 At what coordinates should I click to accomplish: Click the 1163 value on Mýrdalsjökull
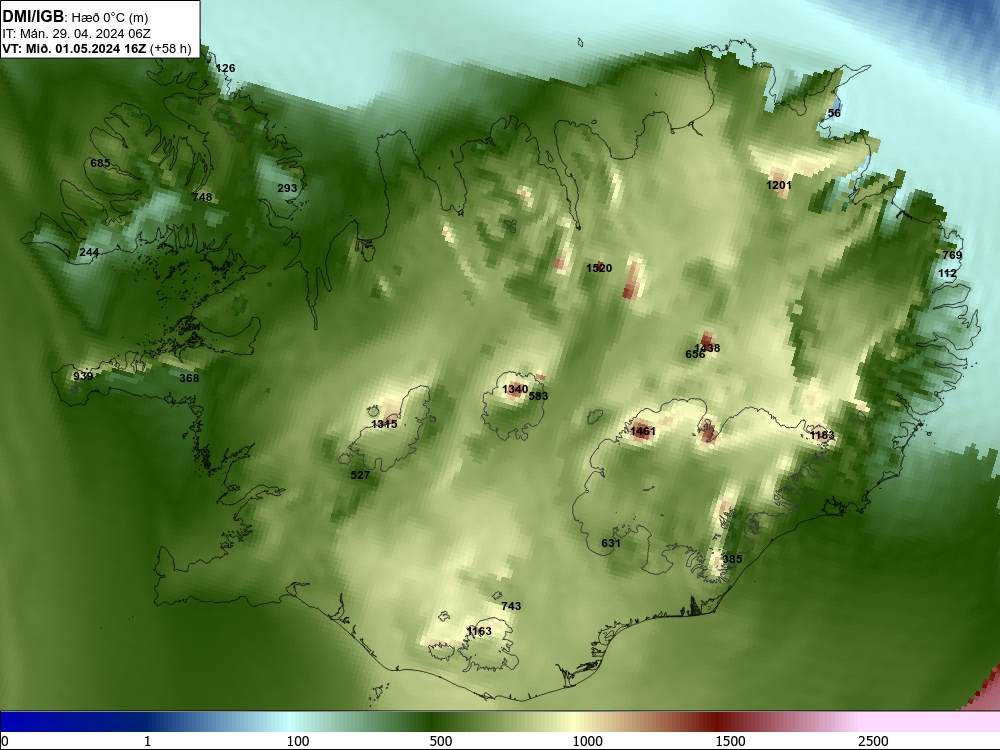point(478,631)
